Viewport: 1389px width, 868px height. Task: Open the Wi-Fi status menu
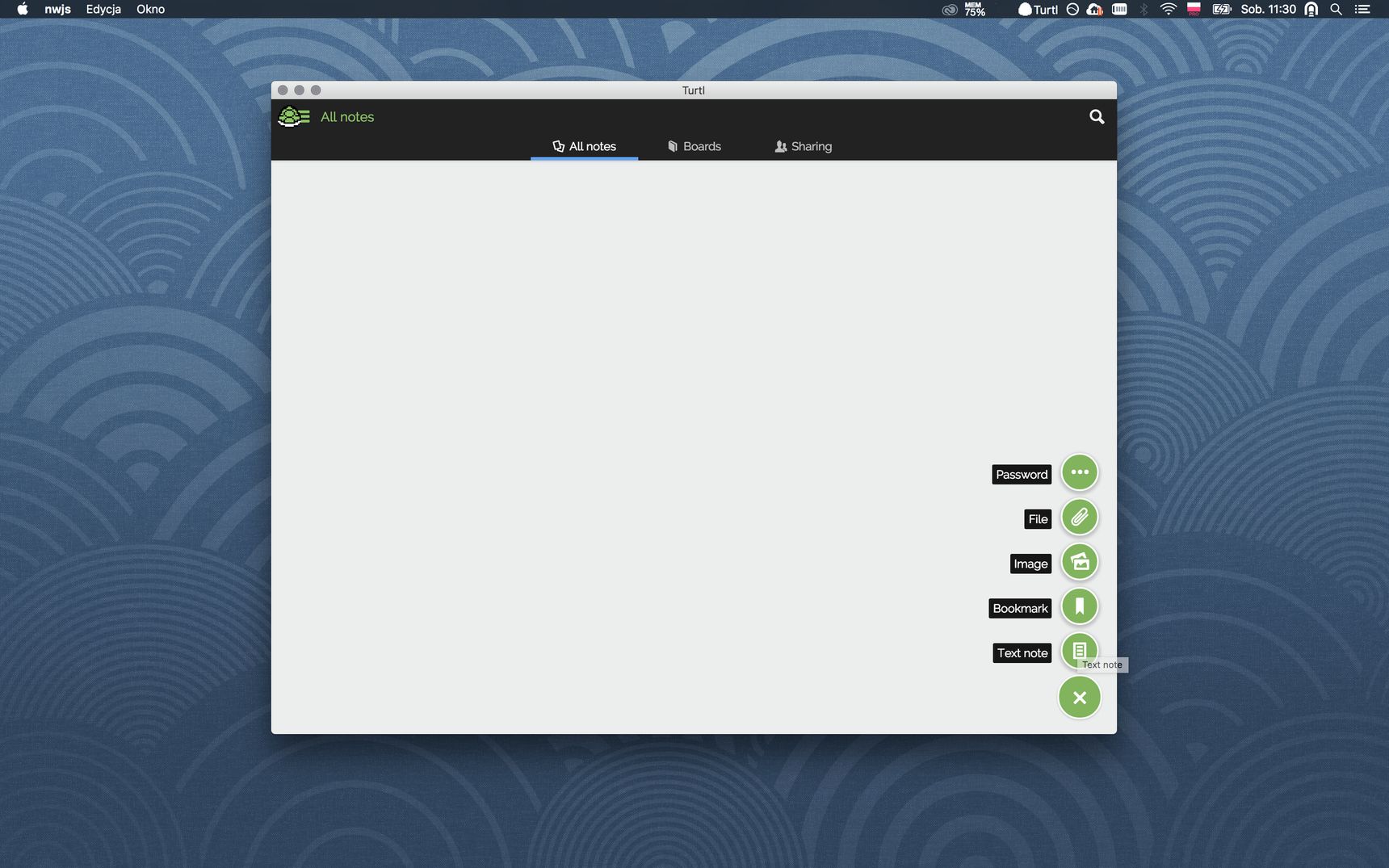1168,9
